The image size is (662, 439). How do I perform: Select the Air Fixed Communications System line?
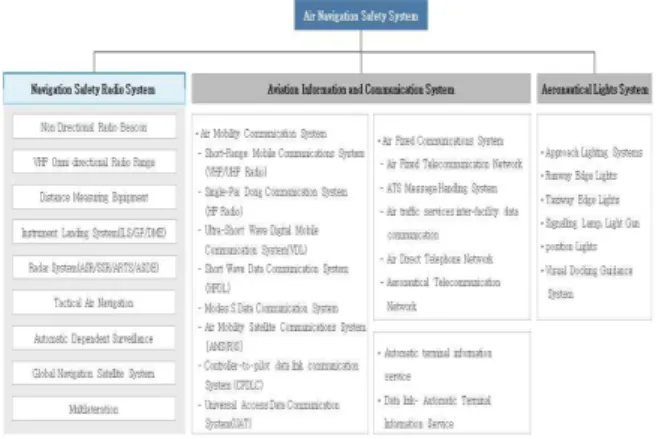441,141
